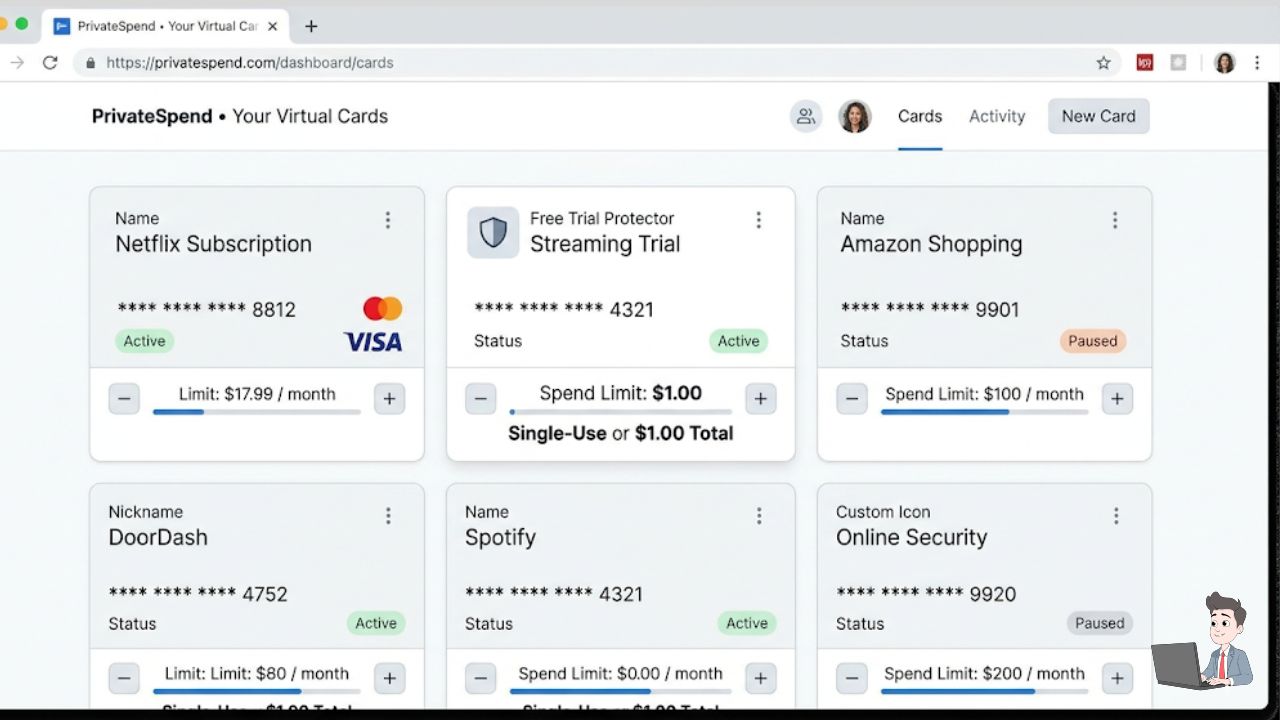Viewport: 1280px width, 720px height.
Task: Create a card with New Card button
Action: [1098, 116]
